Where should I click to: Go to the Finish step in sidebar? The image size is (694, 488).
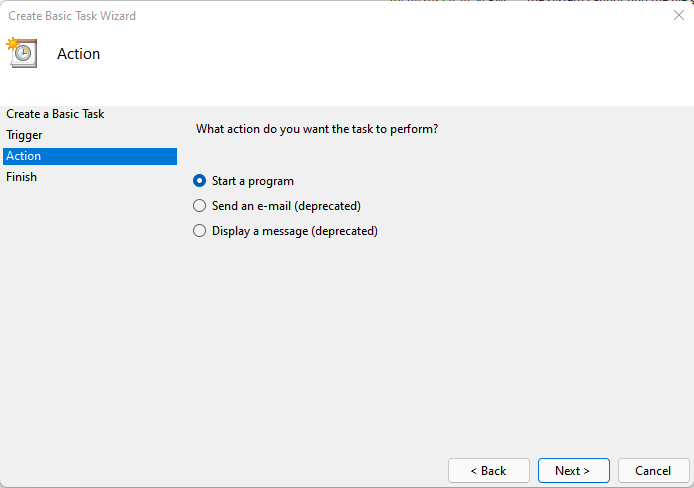21,177
